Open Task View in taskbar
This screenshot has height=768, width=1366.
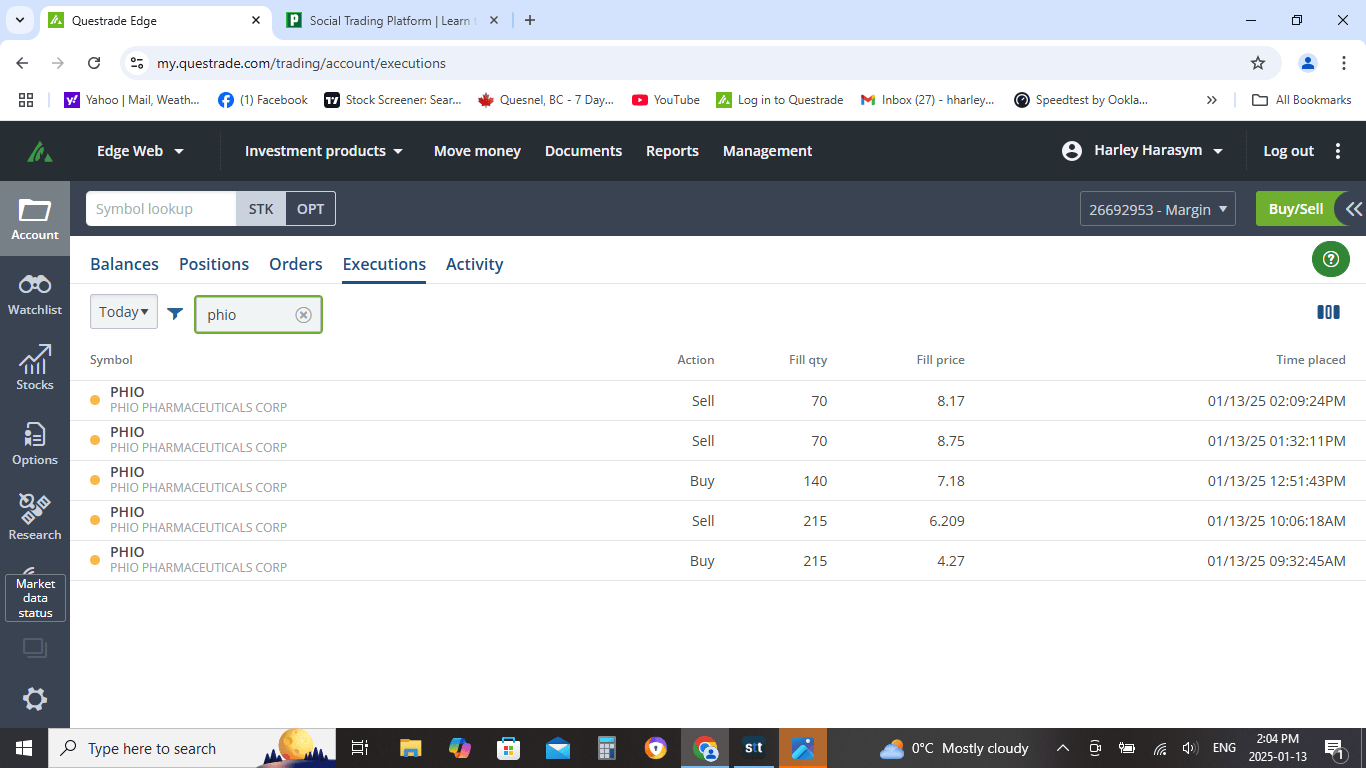[x=360, y=748]
